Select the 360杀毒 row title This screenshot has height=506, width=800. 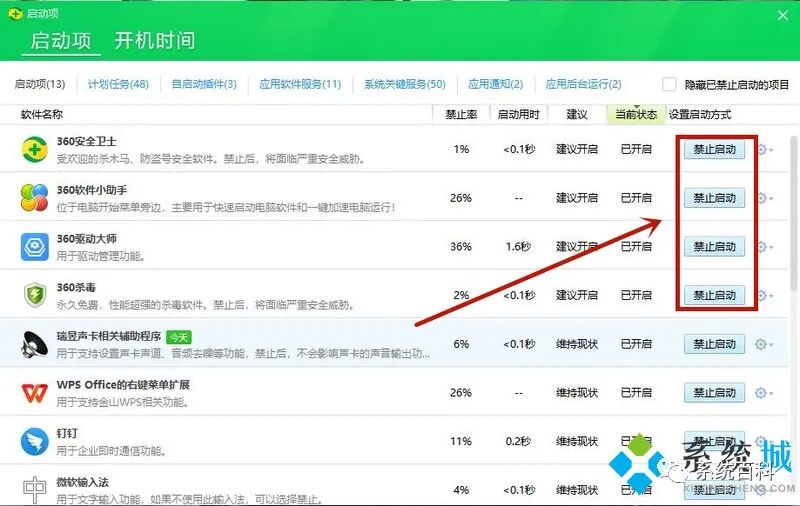(x=76, y=287)
